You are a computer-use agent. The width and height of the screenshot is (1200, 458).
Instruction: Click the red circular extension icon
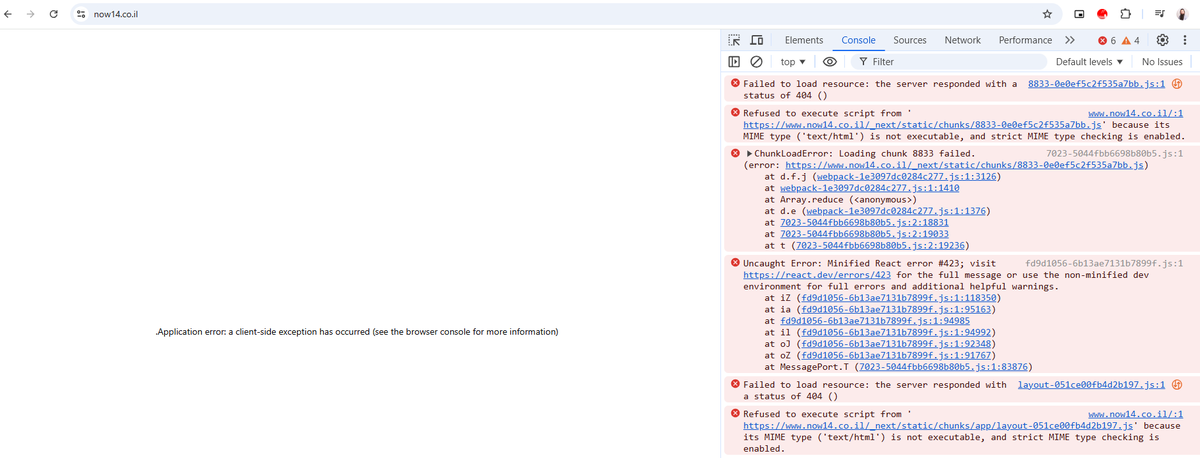(x=1102, y=14)
